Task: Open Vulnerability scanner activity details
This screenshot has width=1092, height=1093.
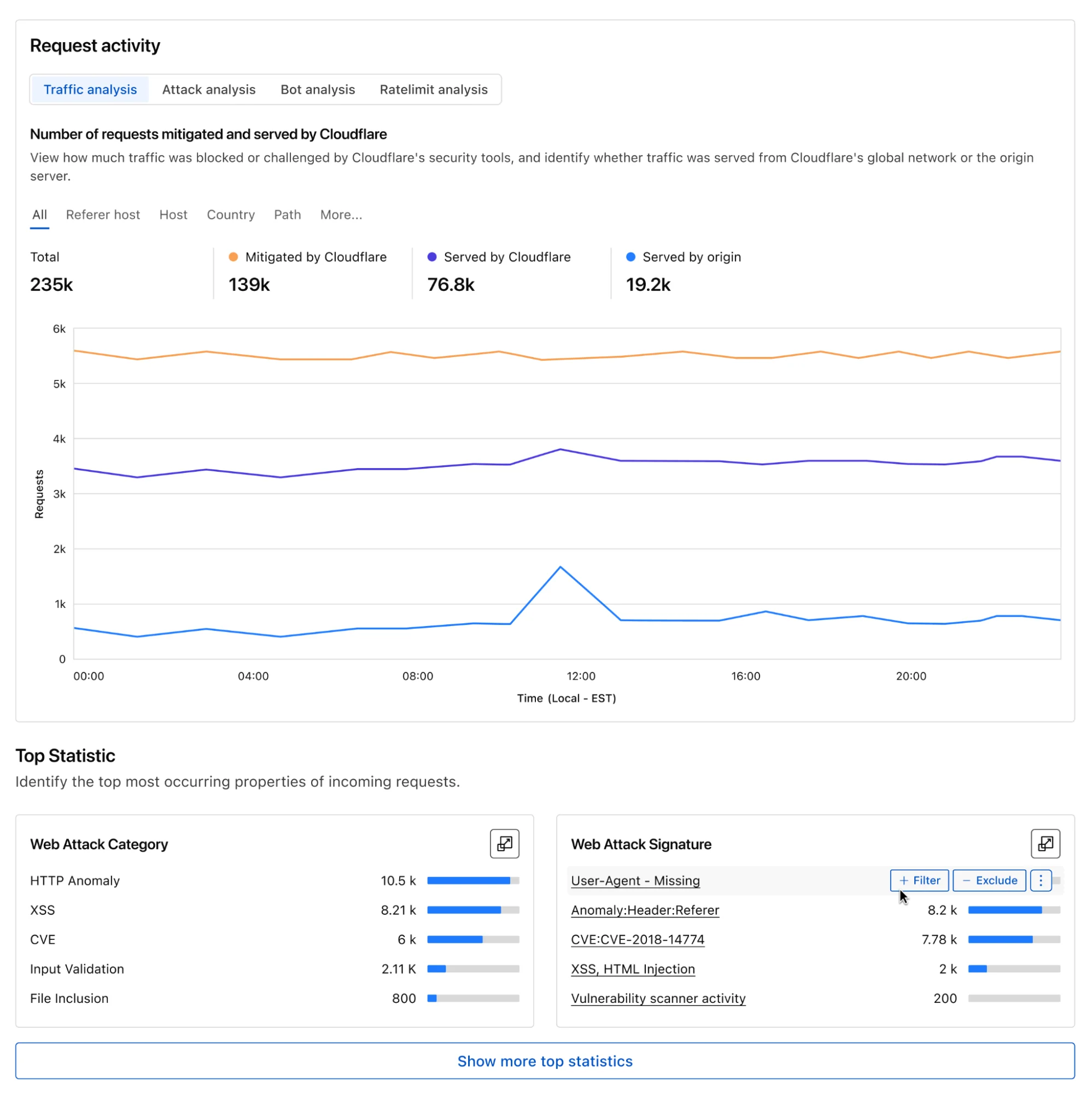Action: (657, 998)
